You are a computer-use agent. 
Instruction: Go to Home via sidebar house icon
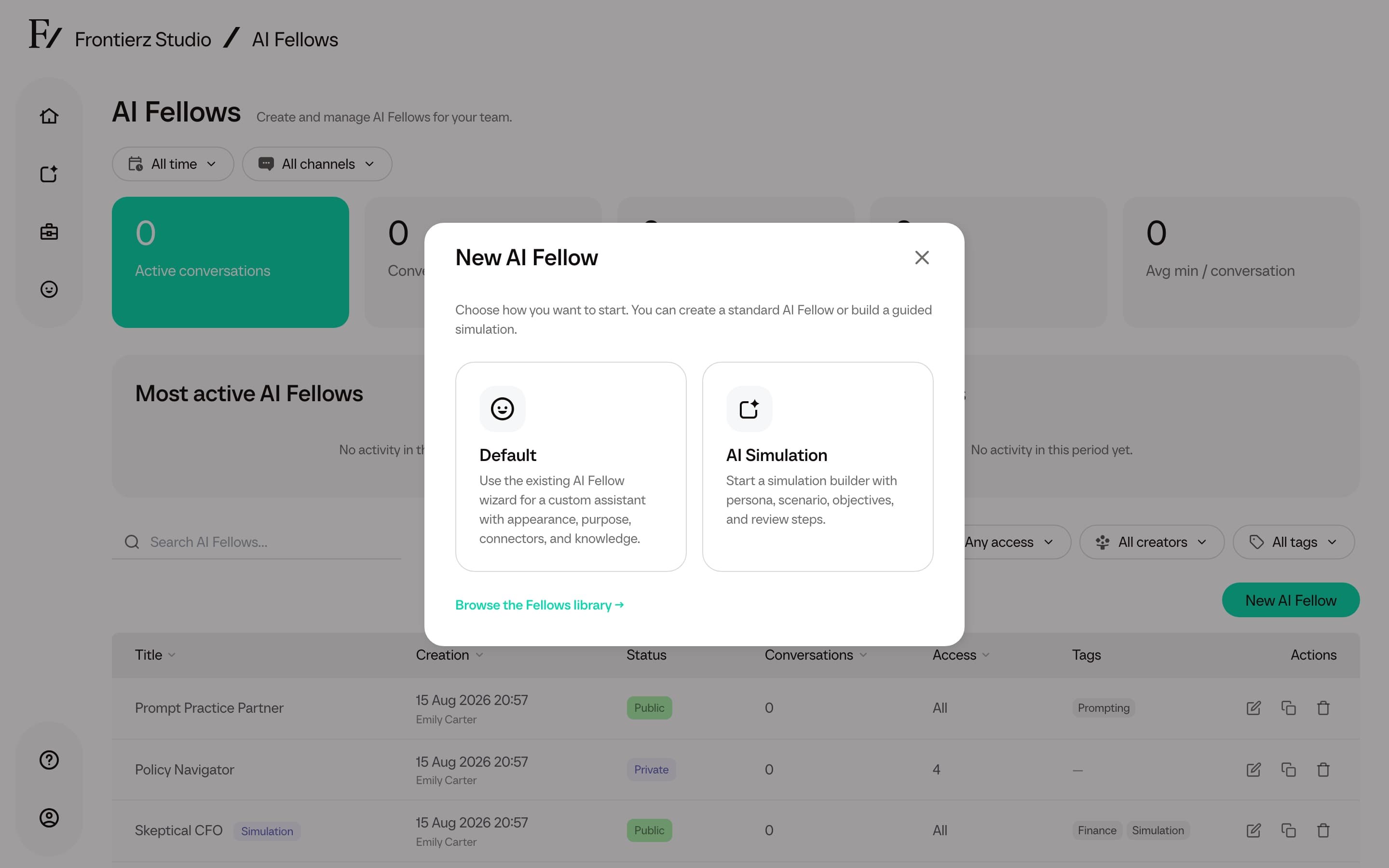click(49, 116)
